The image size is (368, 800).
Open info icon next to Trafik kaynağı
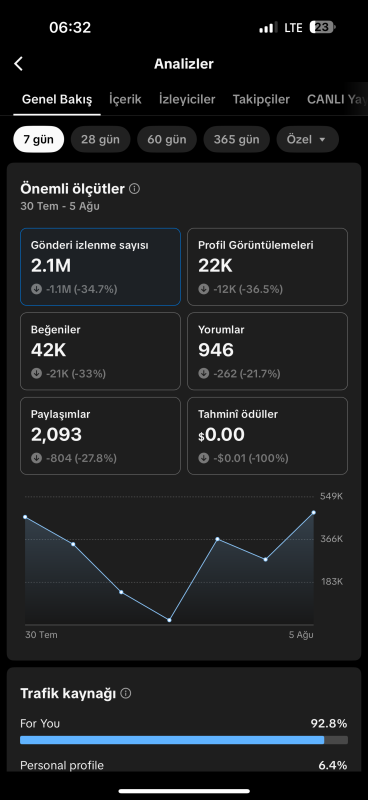(x=126, y=693)
